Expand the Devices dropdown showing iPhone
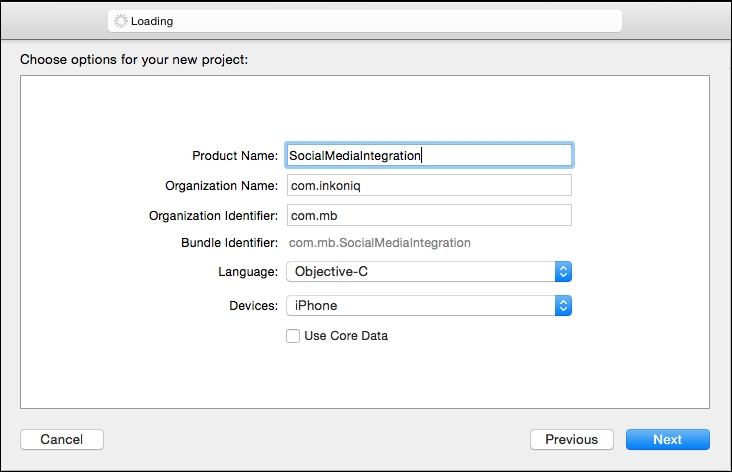Image resolution: width=732 pixels, height=472 pixels. pos(420,306)
